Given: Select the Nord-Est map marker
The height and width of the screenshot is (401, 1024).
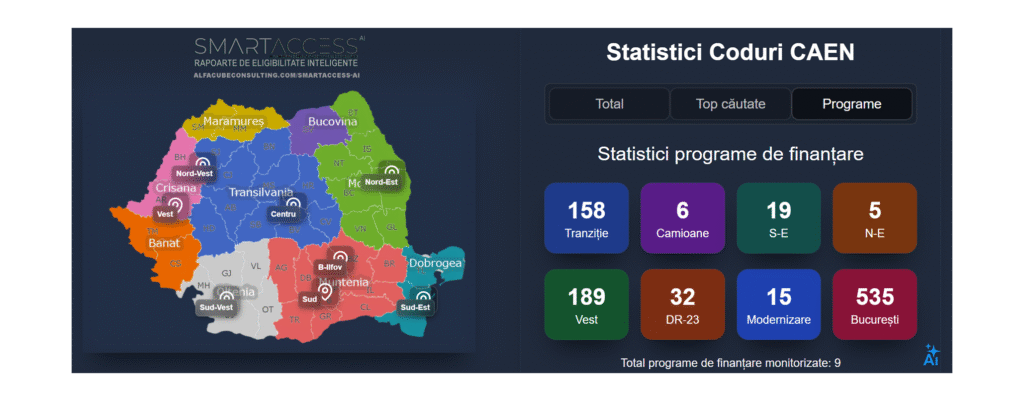Looking at the screenshot, I should click(x=389, y=171).
